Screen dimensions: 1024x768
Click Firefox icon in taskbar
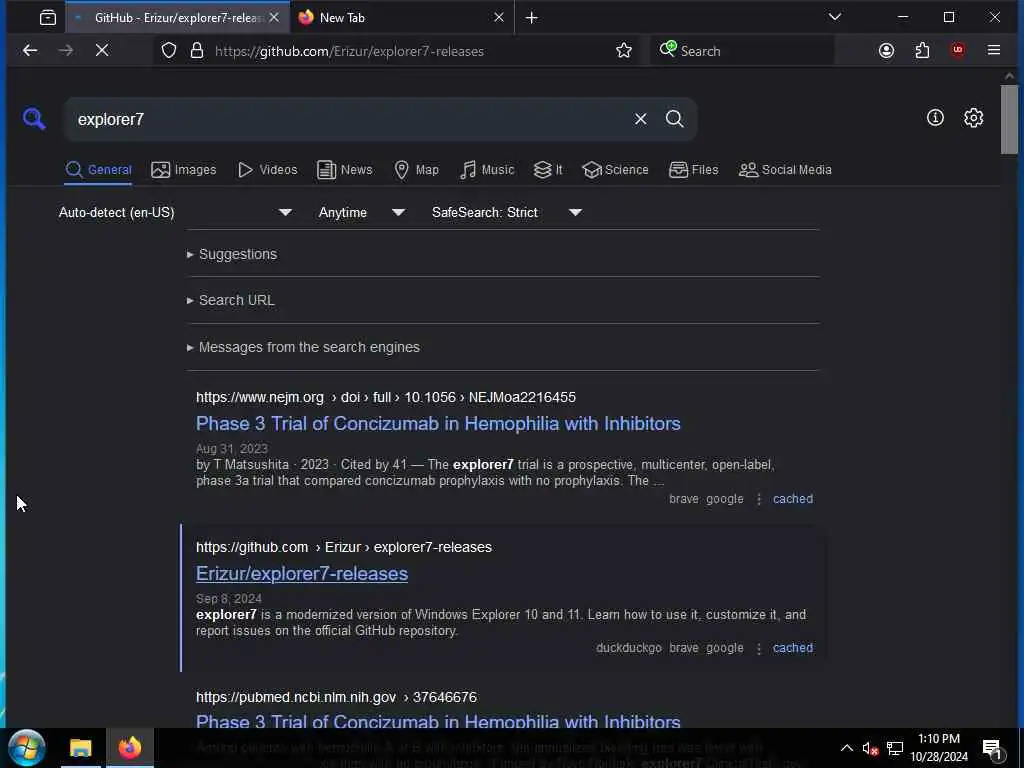coord(129,748)
